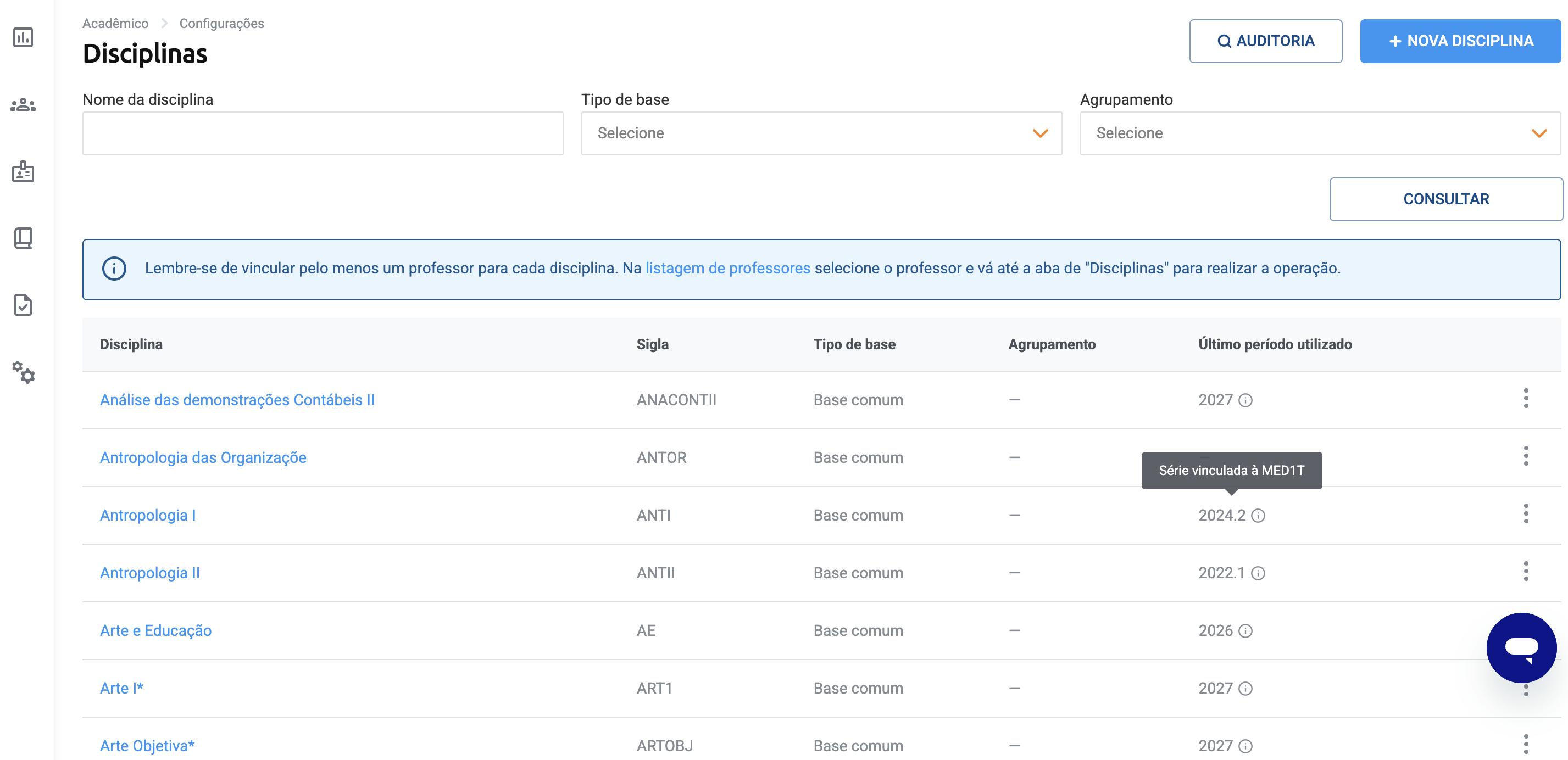Image resolution: width=1568 pixels, height=760 pixels.
Task: Open Arte Objetiva* discipline
Action: (147, 747)
